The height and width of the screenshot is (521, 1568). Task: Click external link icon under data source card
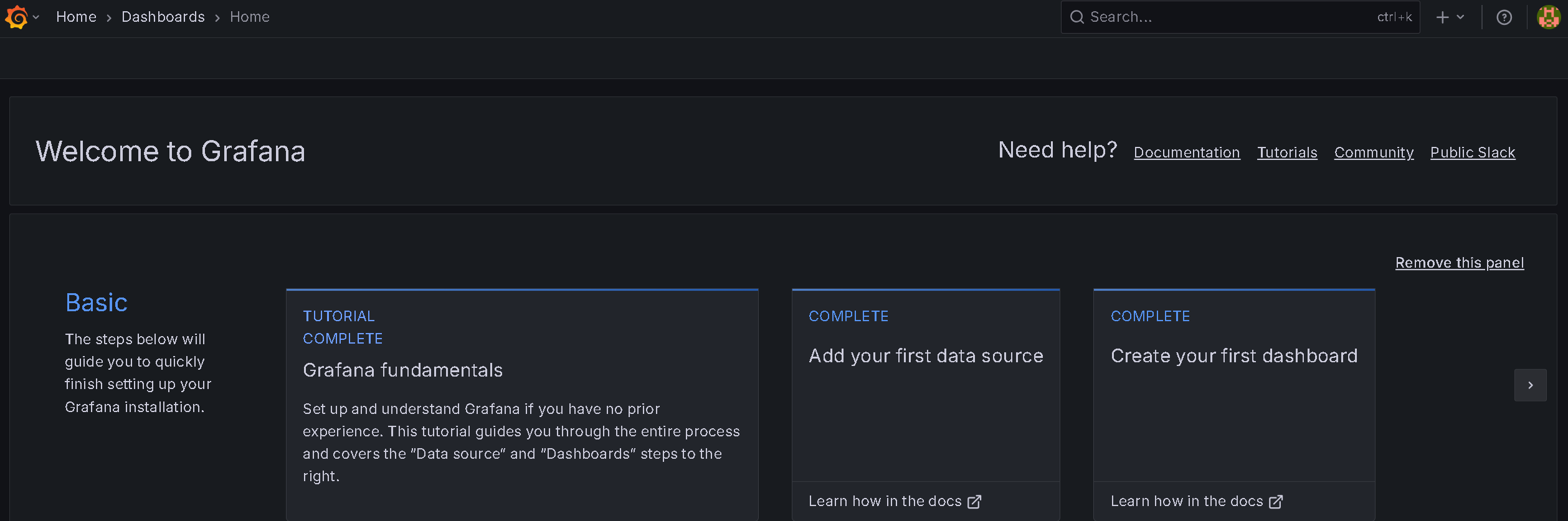point(974,502)
